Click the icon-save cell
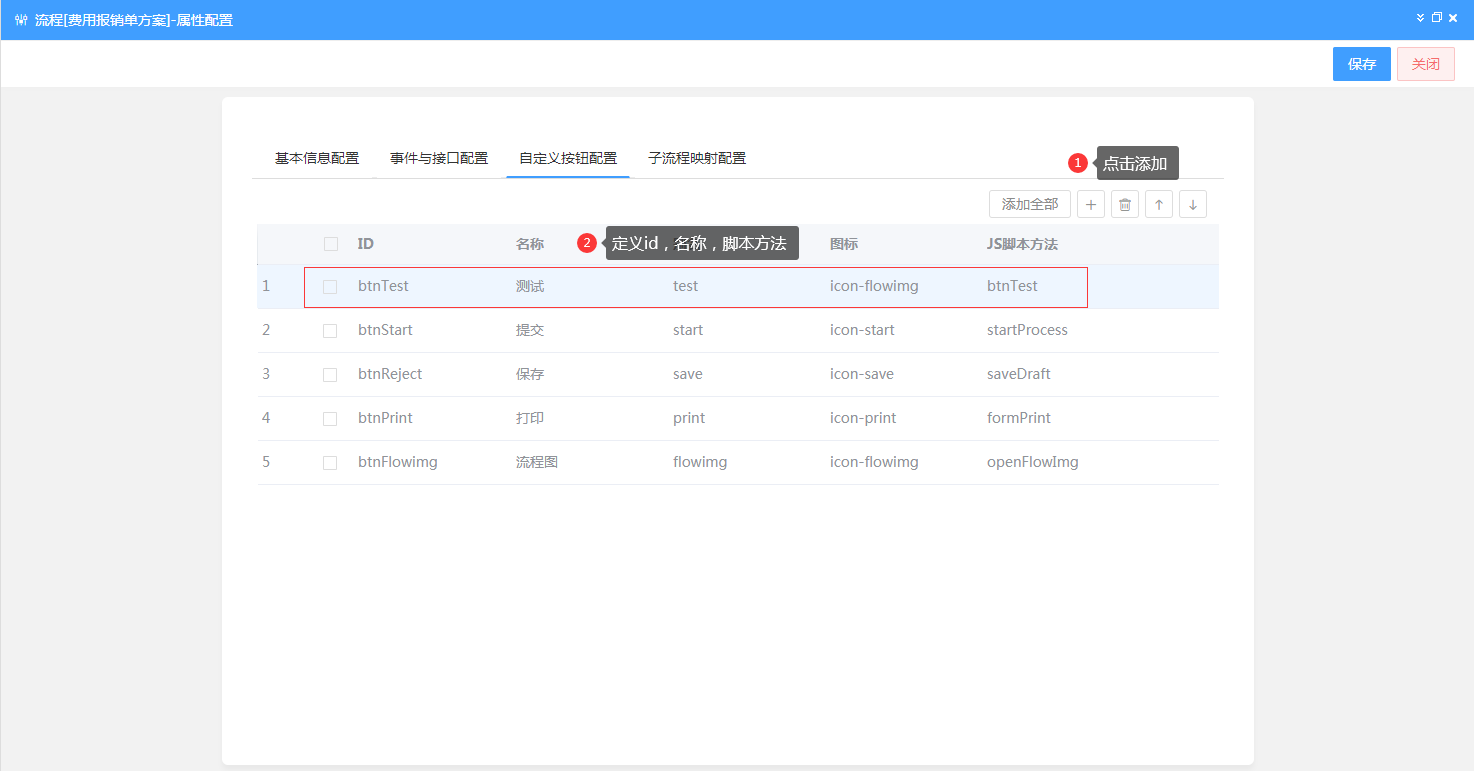Viewport: 1474px width, 771px height. pos(862,374)
